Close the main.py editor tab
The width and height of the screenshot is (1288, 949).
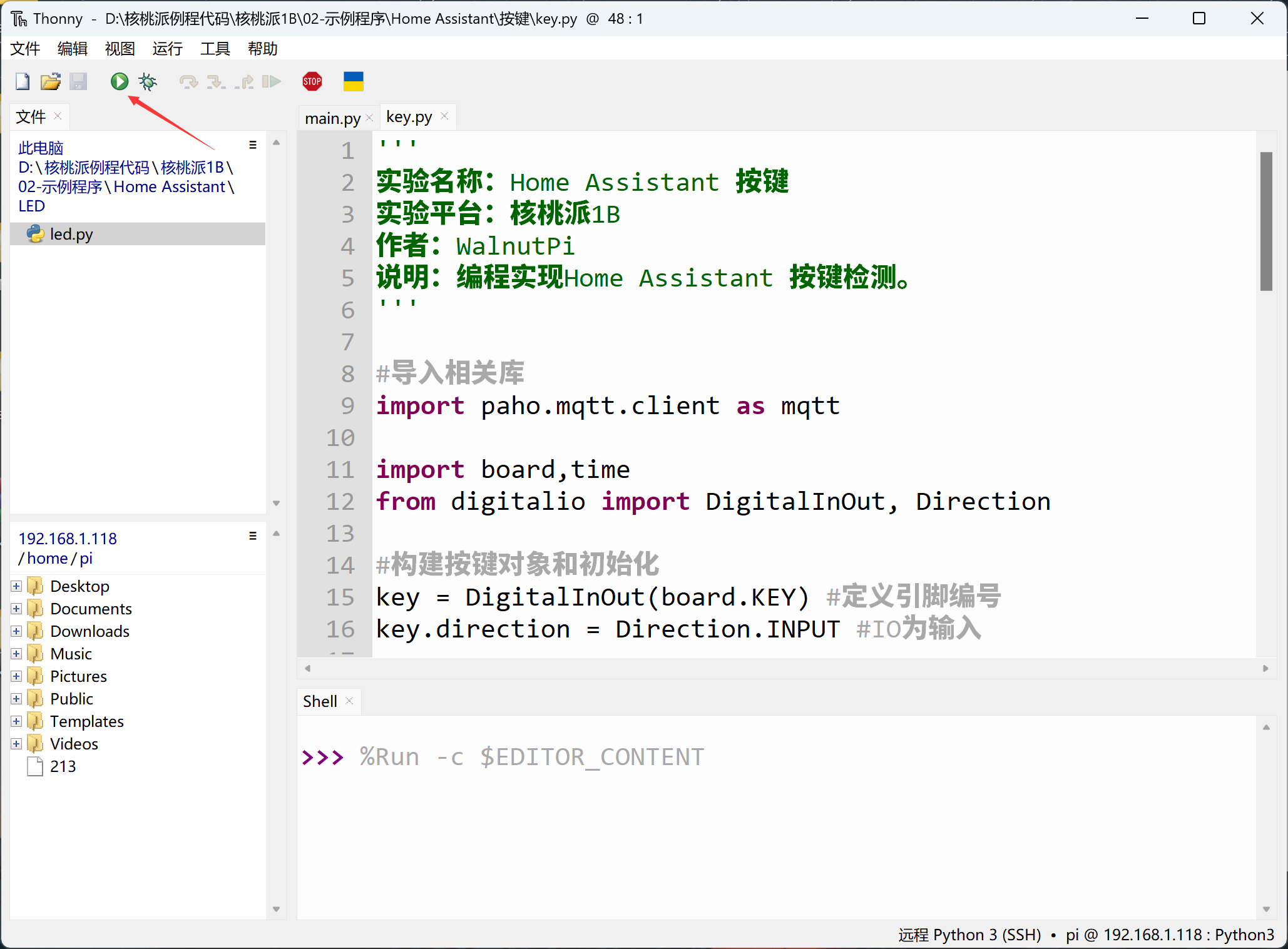[369, 118]
